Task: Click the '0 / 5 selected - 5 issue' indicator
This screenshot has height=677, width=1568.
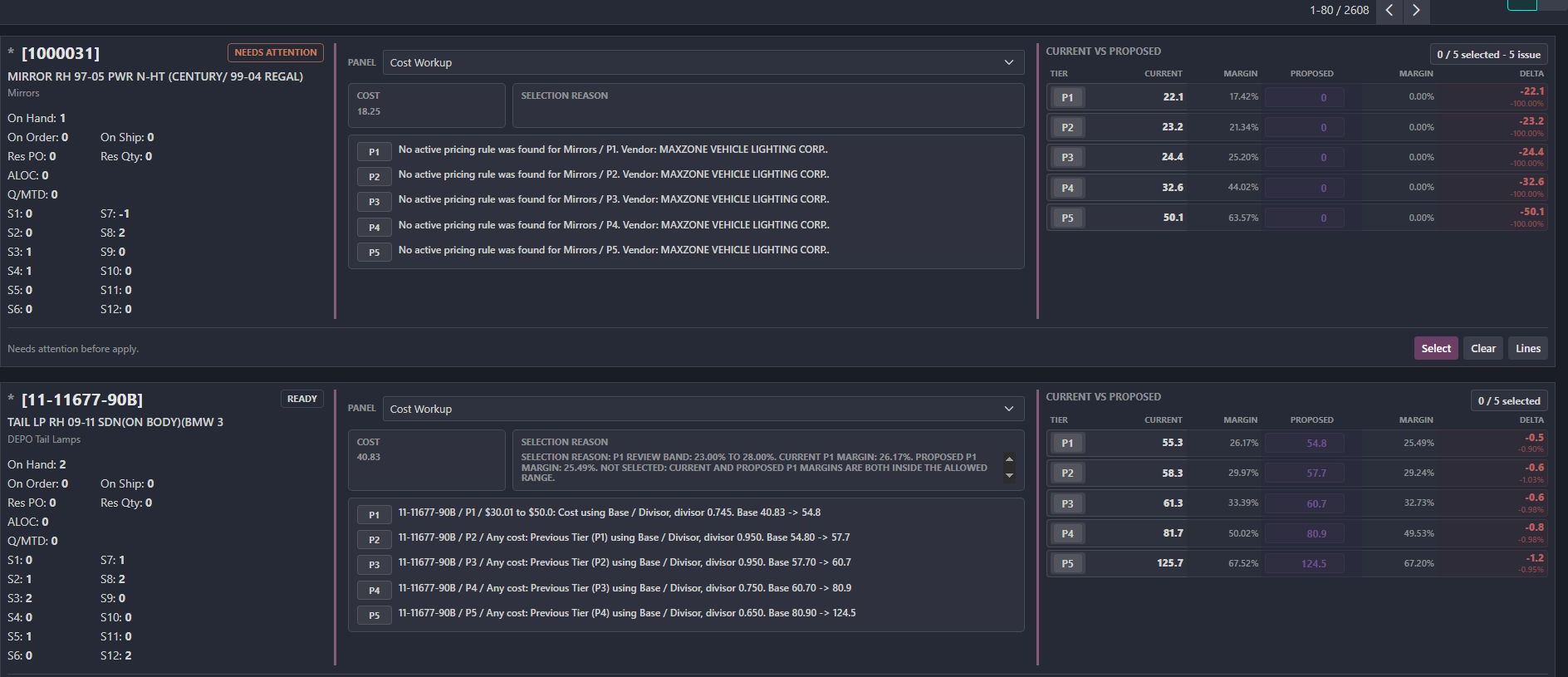Action: tap(1489, 55)
